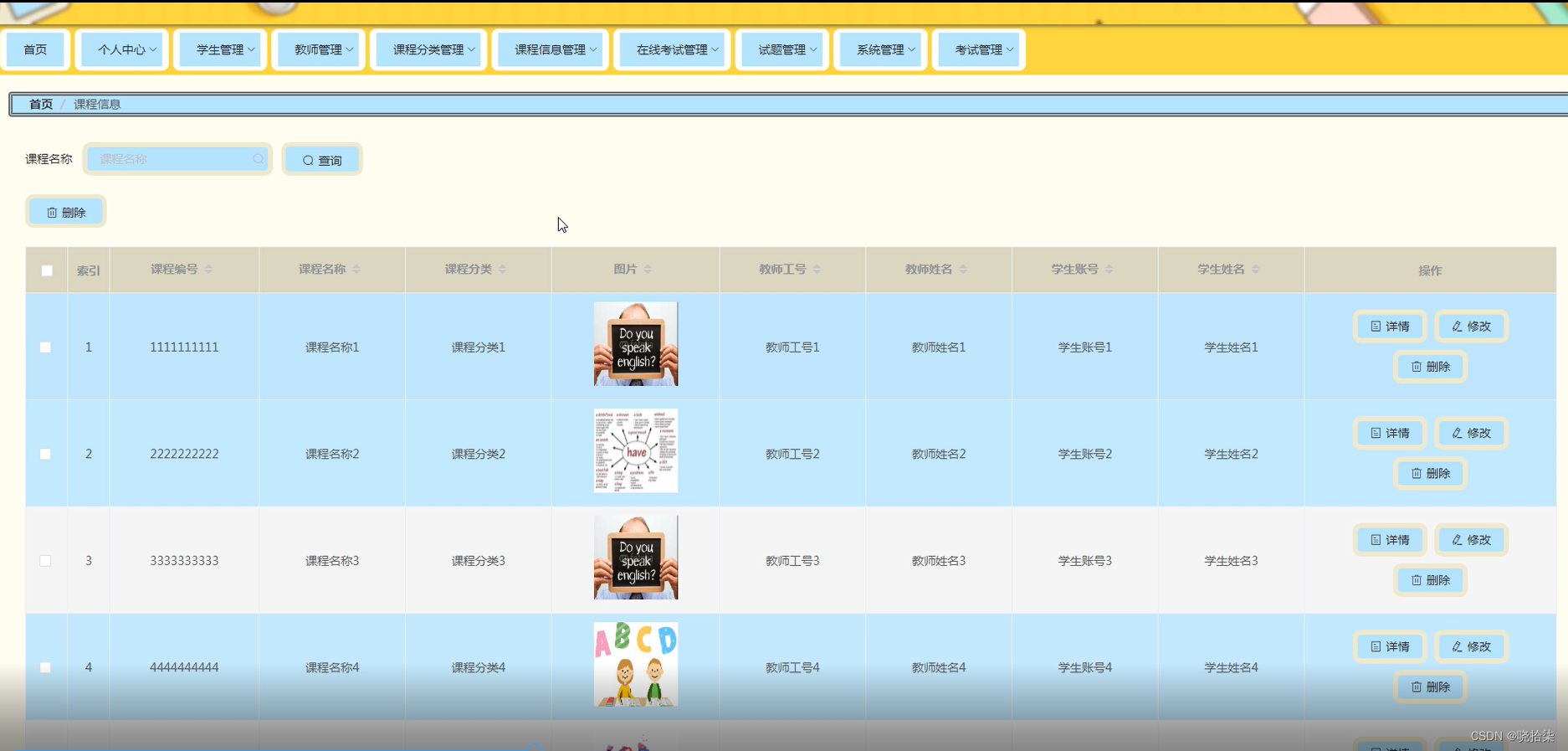Click the 教师姓名3 cell
This screenshot has height=751, width=1568.
tap(939, 561)
